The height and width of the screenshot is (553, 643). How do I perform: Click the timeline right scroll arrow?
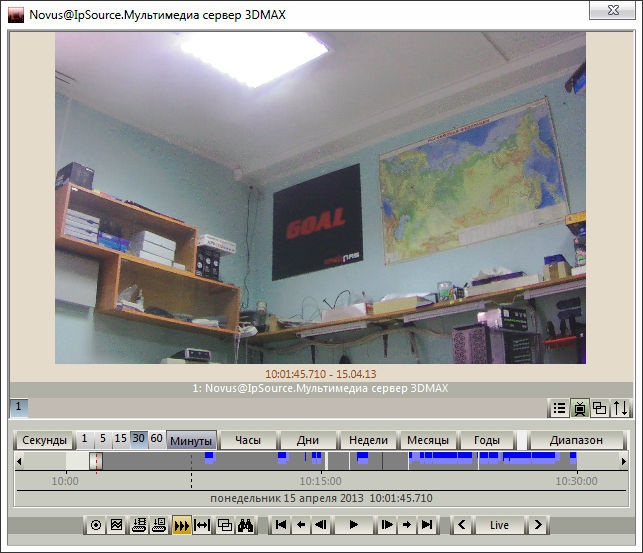coord(623,461)
